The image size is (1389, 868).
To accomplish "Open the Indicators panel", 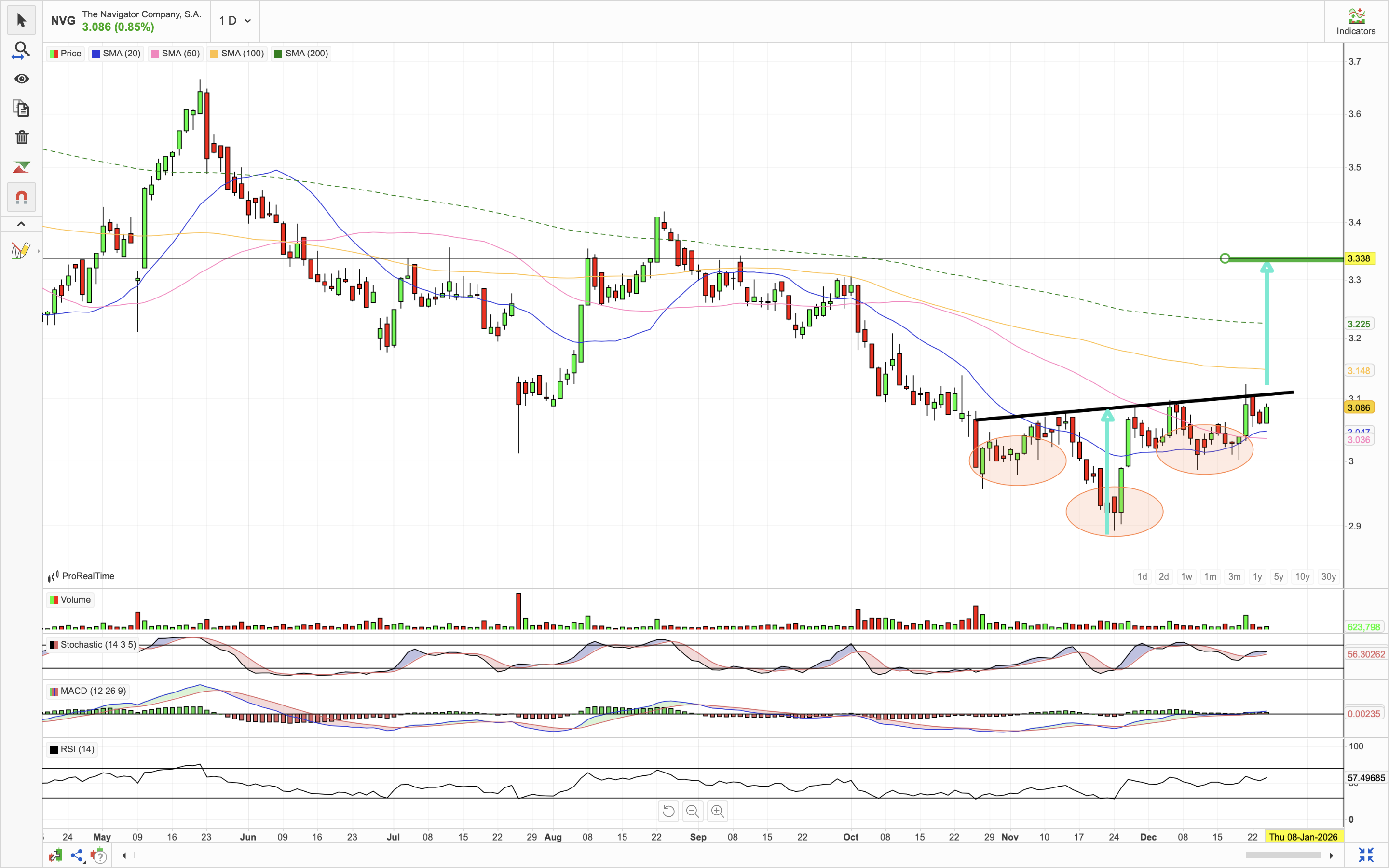I will [1356, 21].
